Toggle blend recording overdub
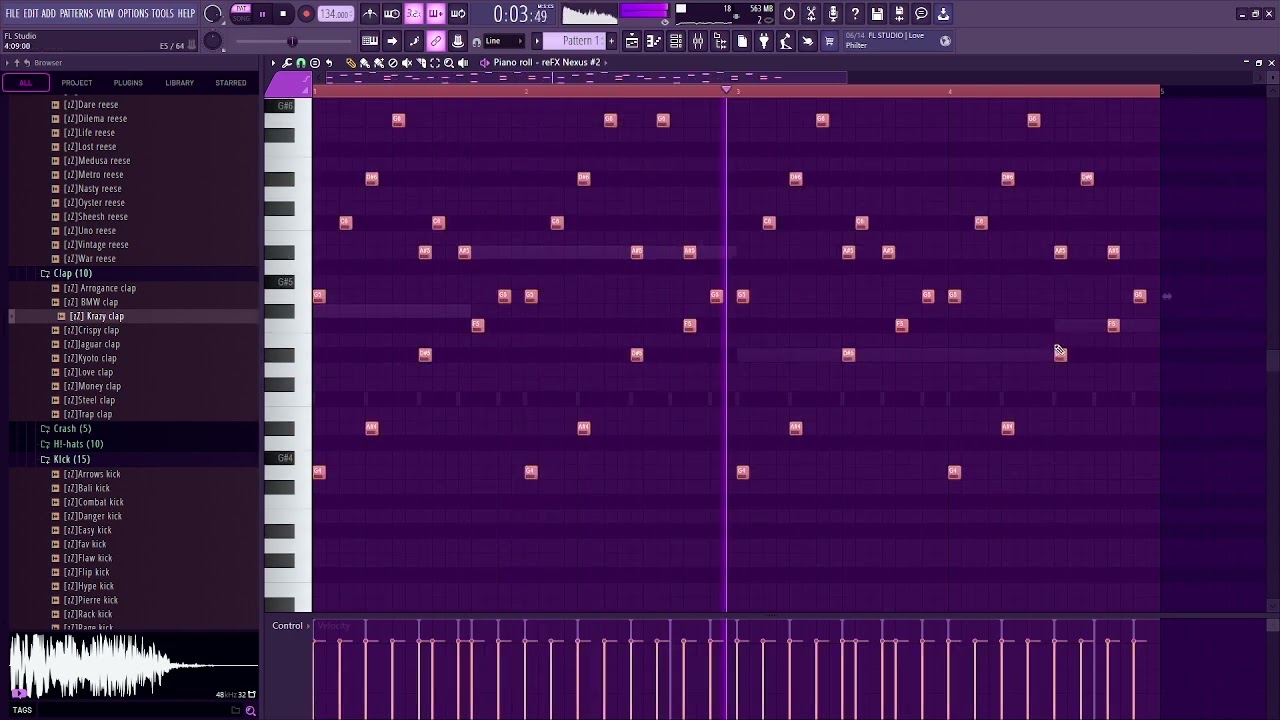 (436, 14)
